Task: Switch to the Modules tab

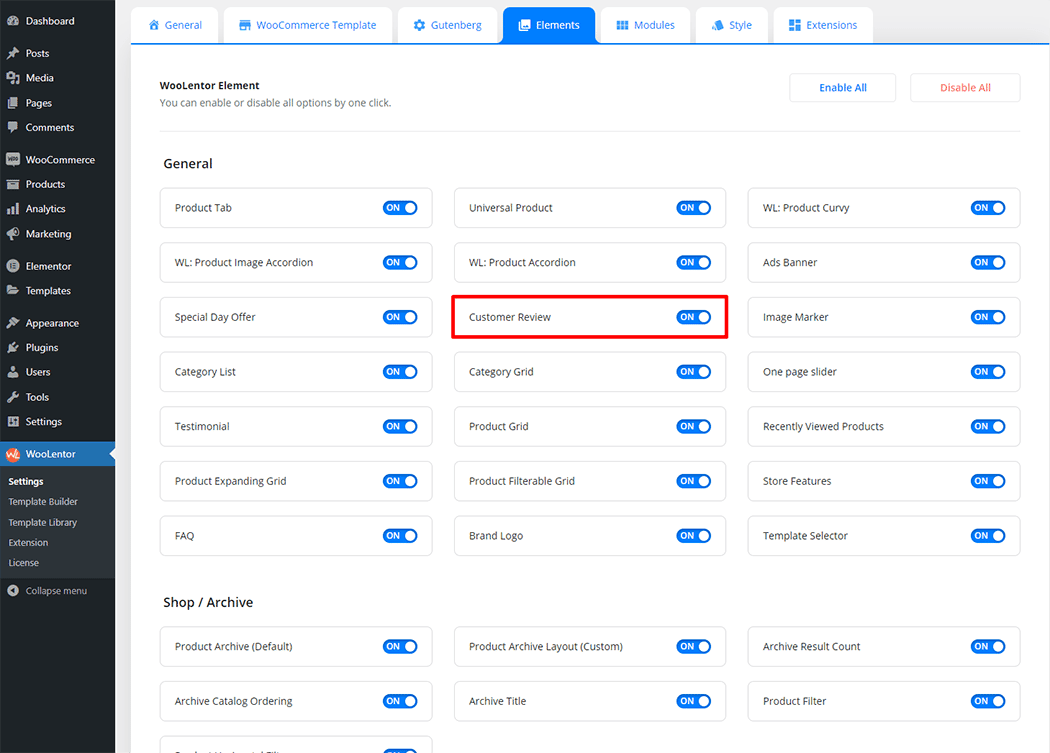Action: coord(644,25)
